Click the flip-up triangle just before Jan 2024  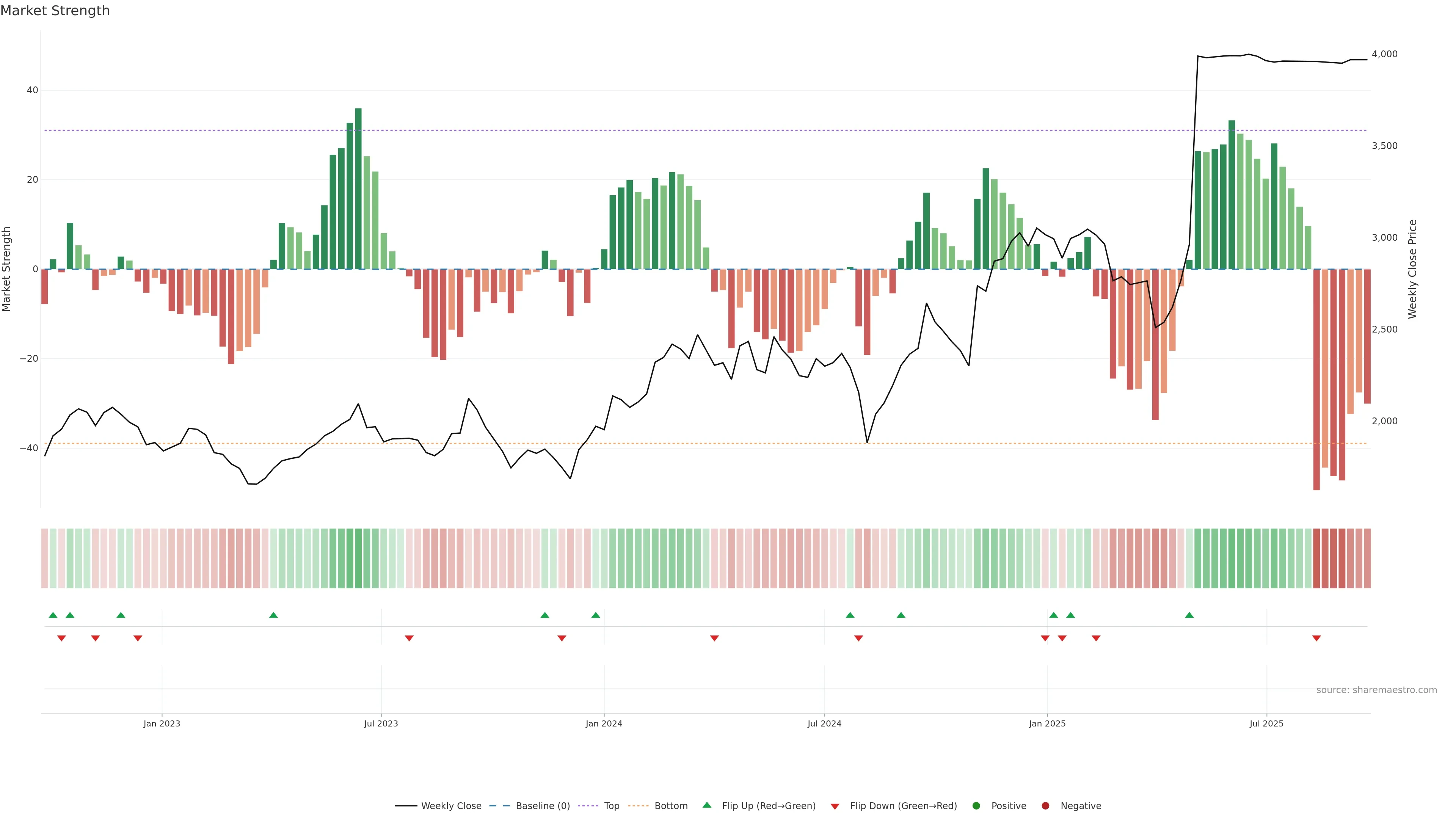click(596, 615)
